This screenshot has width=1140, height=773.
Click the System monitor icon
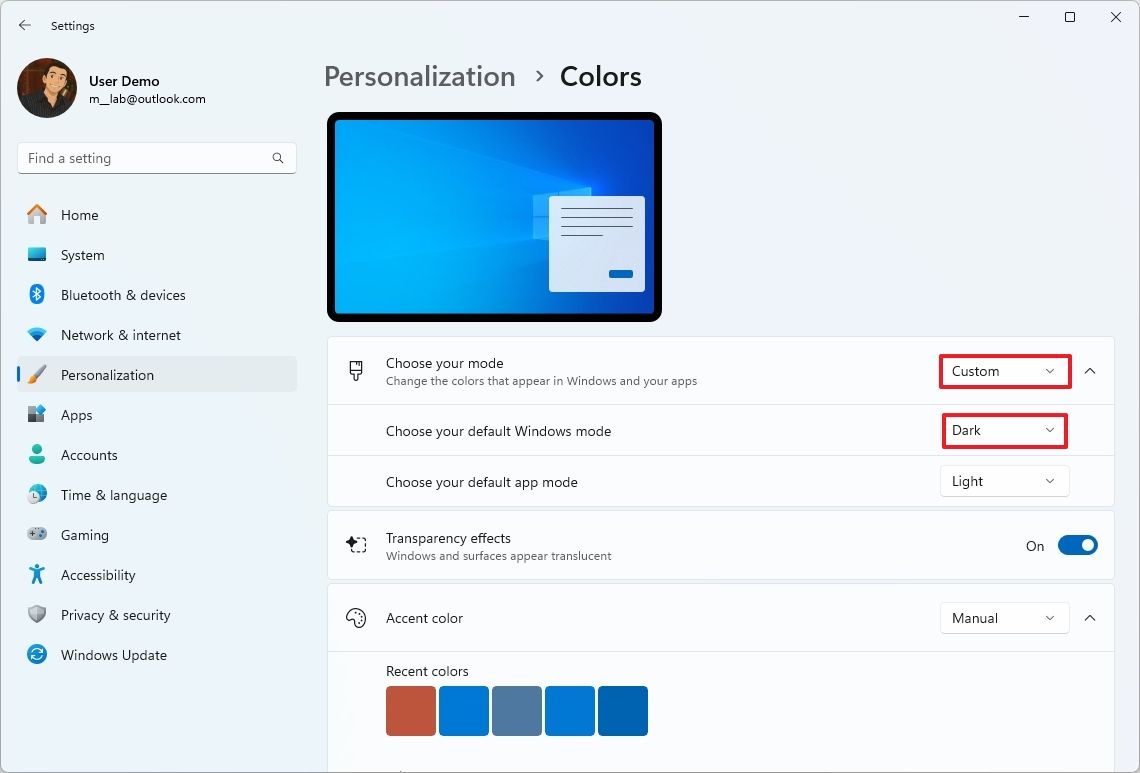click(x=37, y=255)
